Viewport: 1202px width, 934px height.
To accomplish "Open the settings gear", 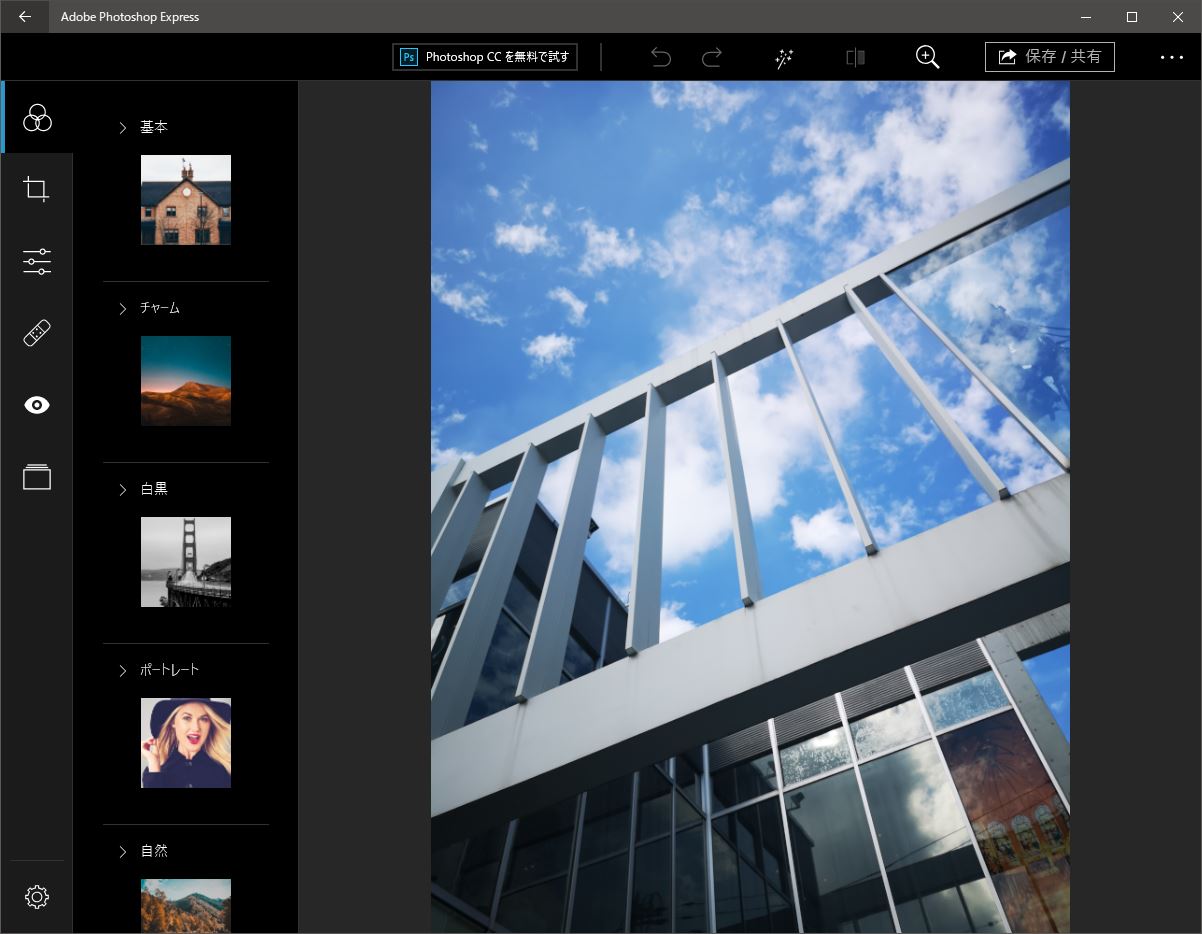I will click(x=37, y=897).
